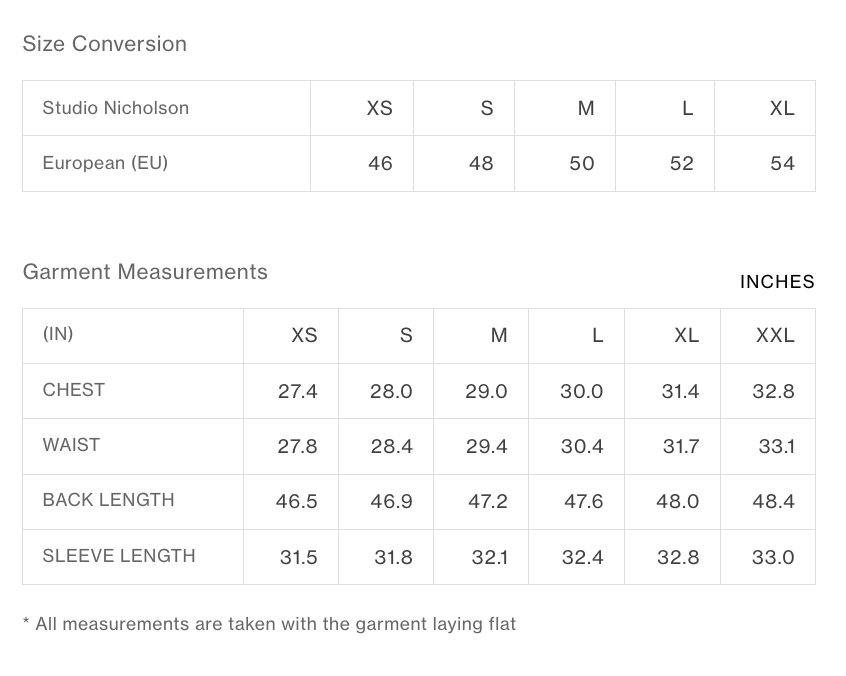846x676 pixels.
Task: Click chest measurement 29.0 for M
Action: click(486, 391)
